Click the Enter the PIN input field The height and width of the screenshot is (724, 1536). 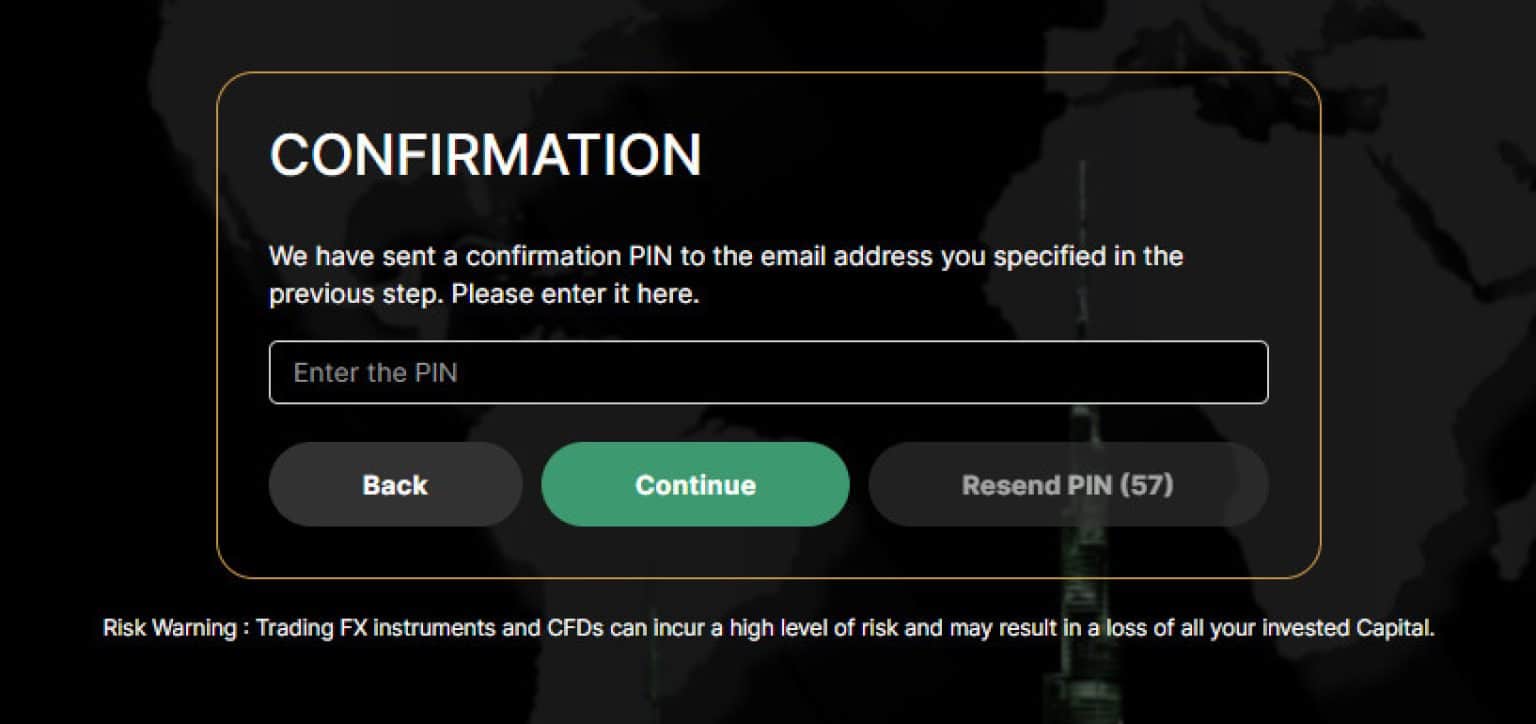click(x=768, y=372)
